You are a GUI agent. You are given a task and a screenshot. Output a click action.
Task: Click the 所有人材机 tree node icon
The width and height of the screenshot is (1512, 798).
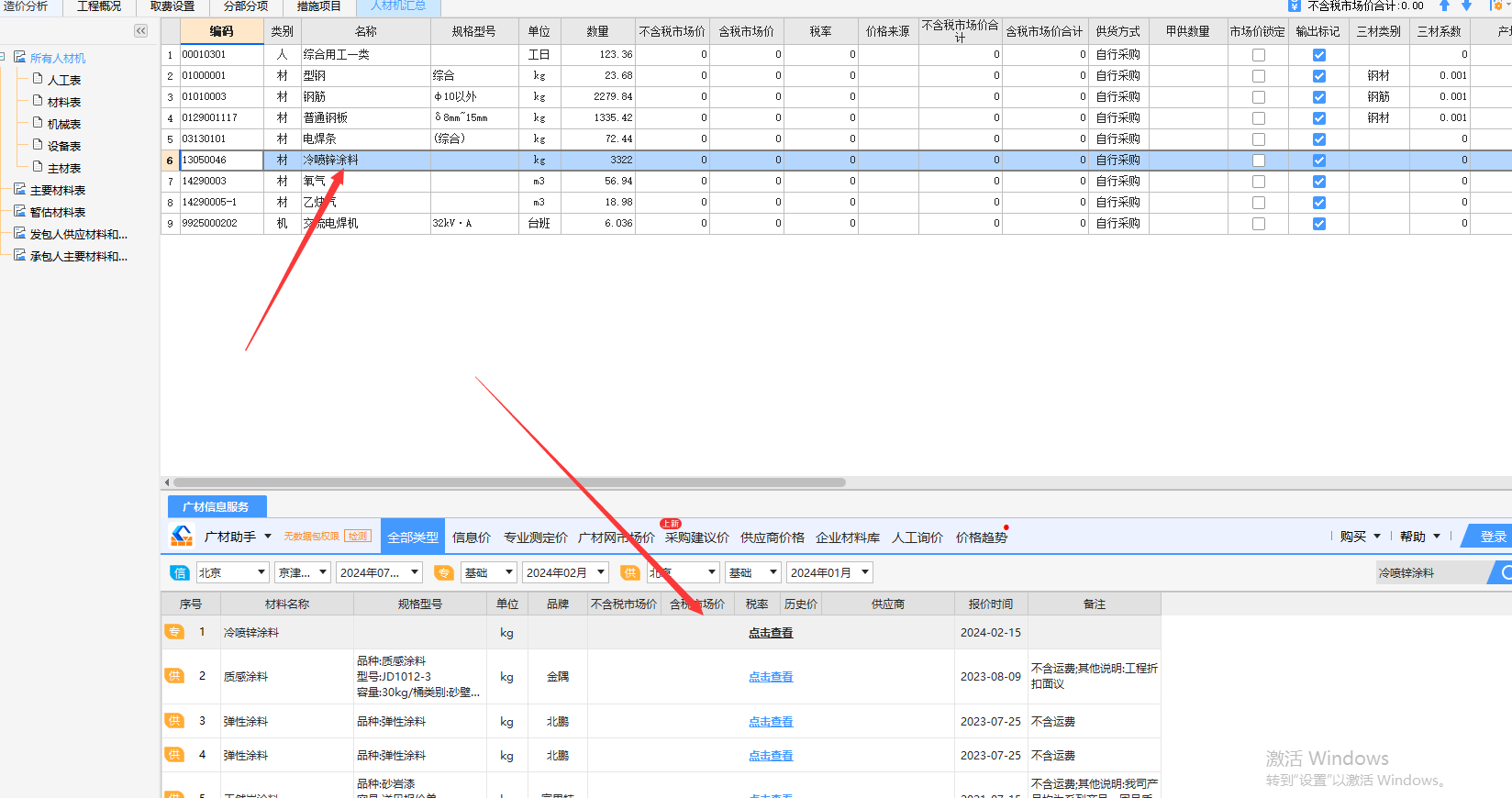tap(19, 58)
